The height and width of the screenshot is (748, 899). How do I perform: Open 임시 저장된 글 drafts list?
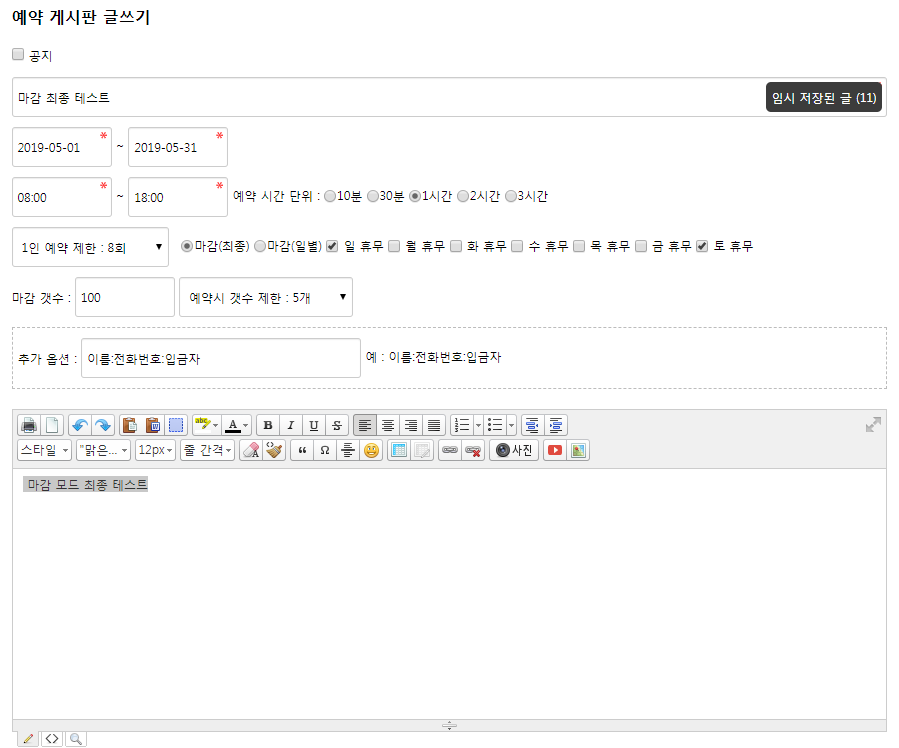click(x=824, y=97)
